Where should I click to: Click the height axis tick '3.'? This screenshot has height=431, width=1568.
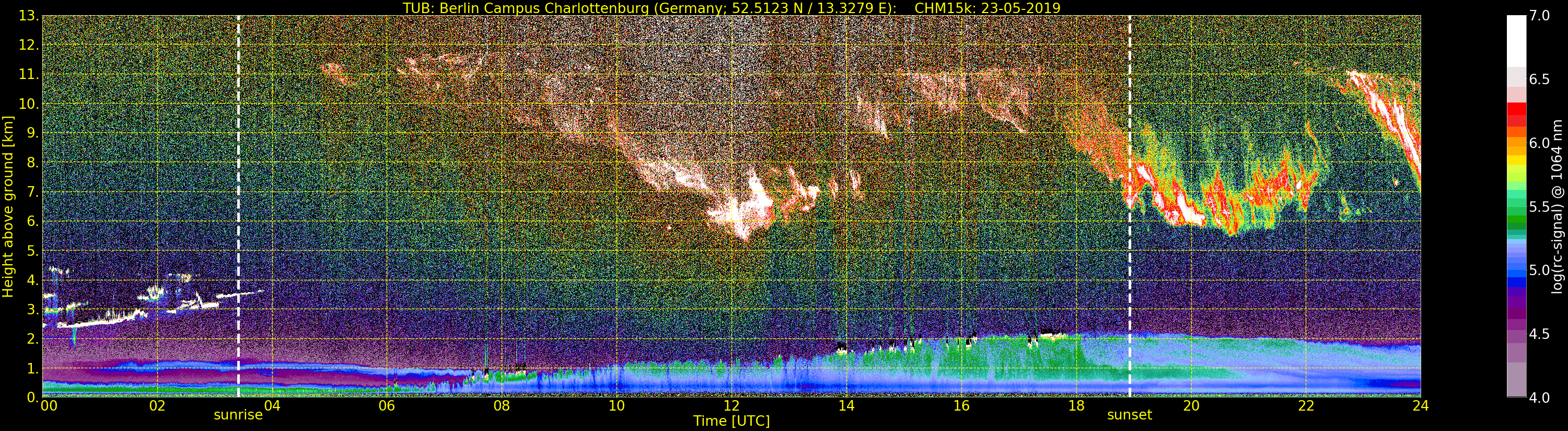tap(32, 310)
